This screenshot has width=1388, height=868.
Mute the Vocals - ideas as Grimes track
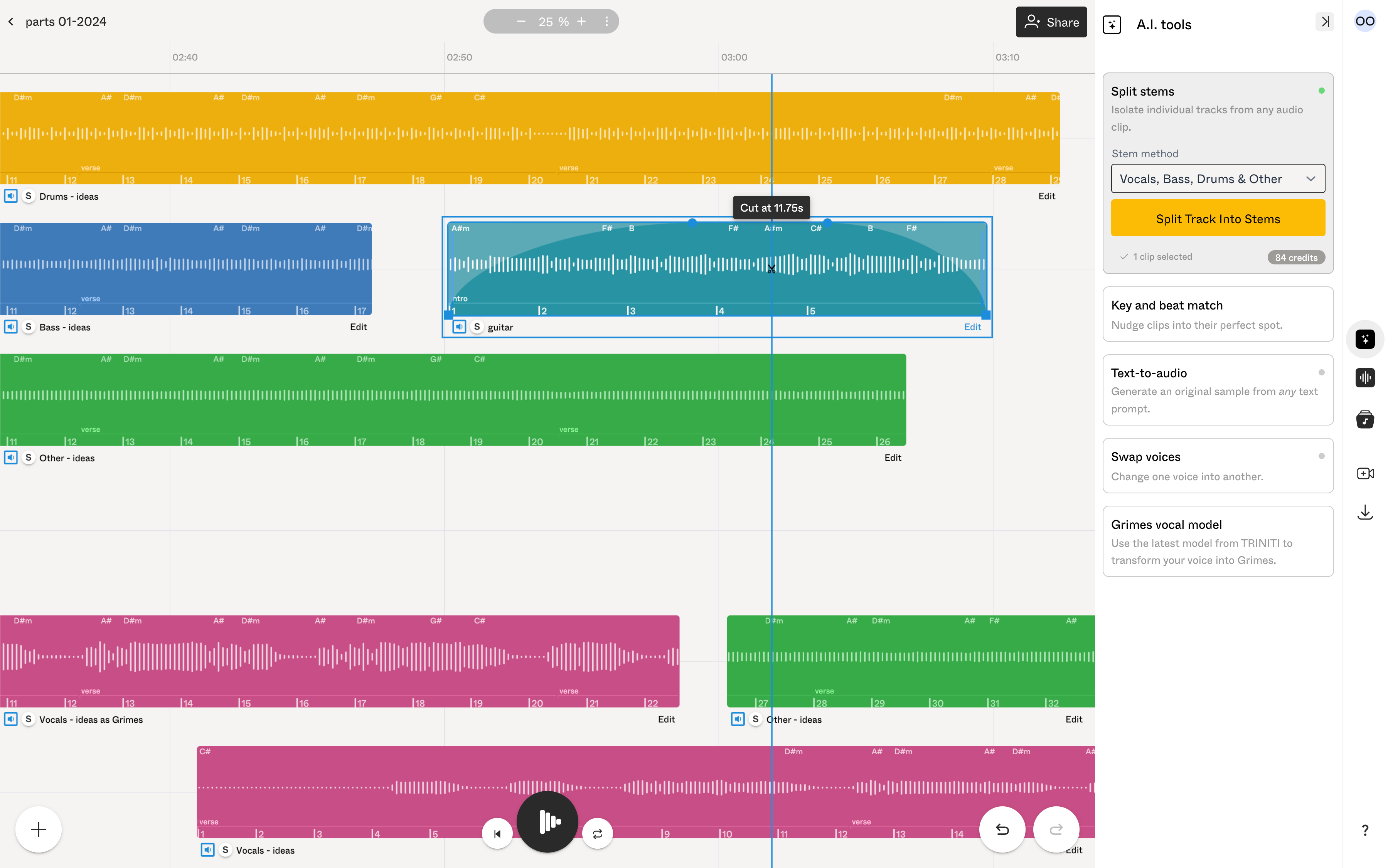pos(10,719)
